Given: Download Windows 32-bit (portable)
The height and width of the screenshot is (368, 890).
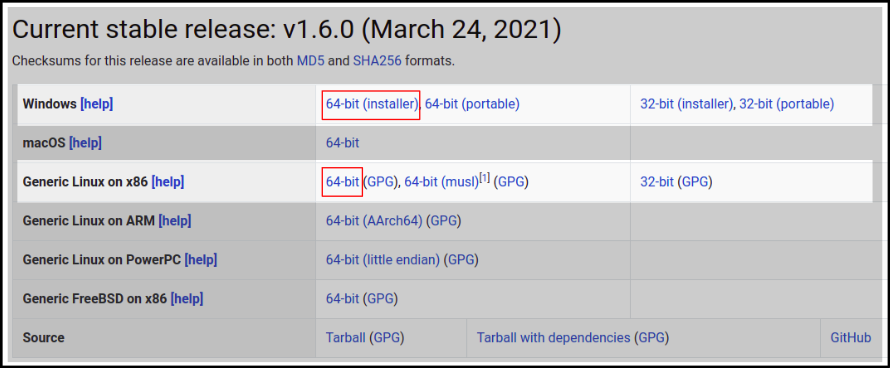Looking at the screenshot, I should (787, 104).
